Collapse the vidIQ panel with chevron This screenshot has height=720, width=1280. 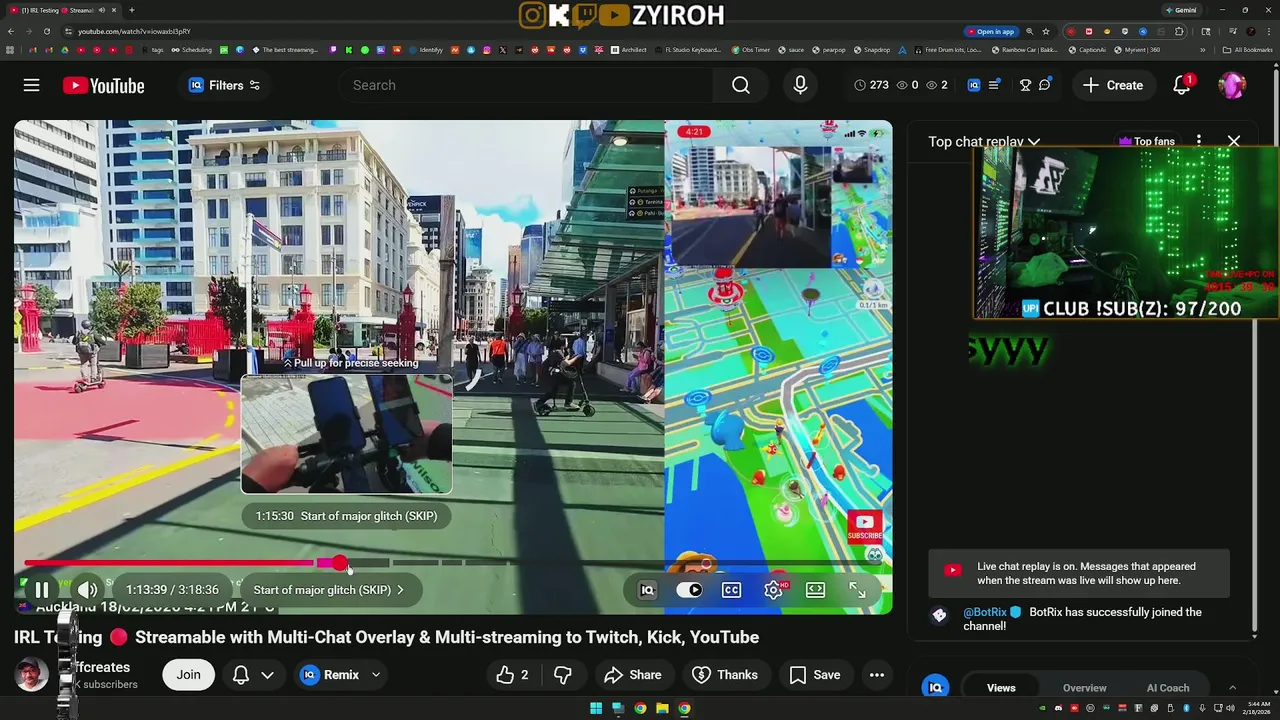click(x=1232, y=688)
